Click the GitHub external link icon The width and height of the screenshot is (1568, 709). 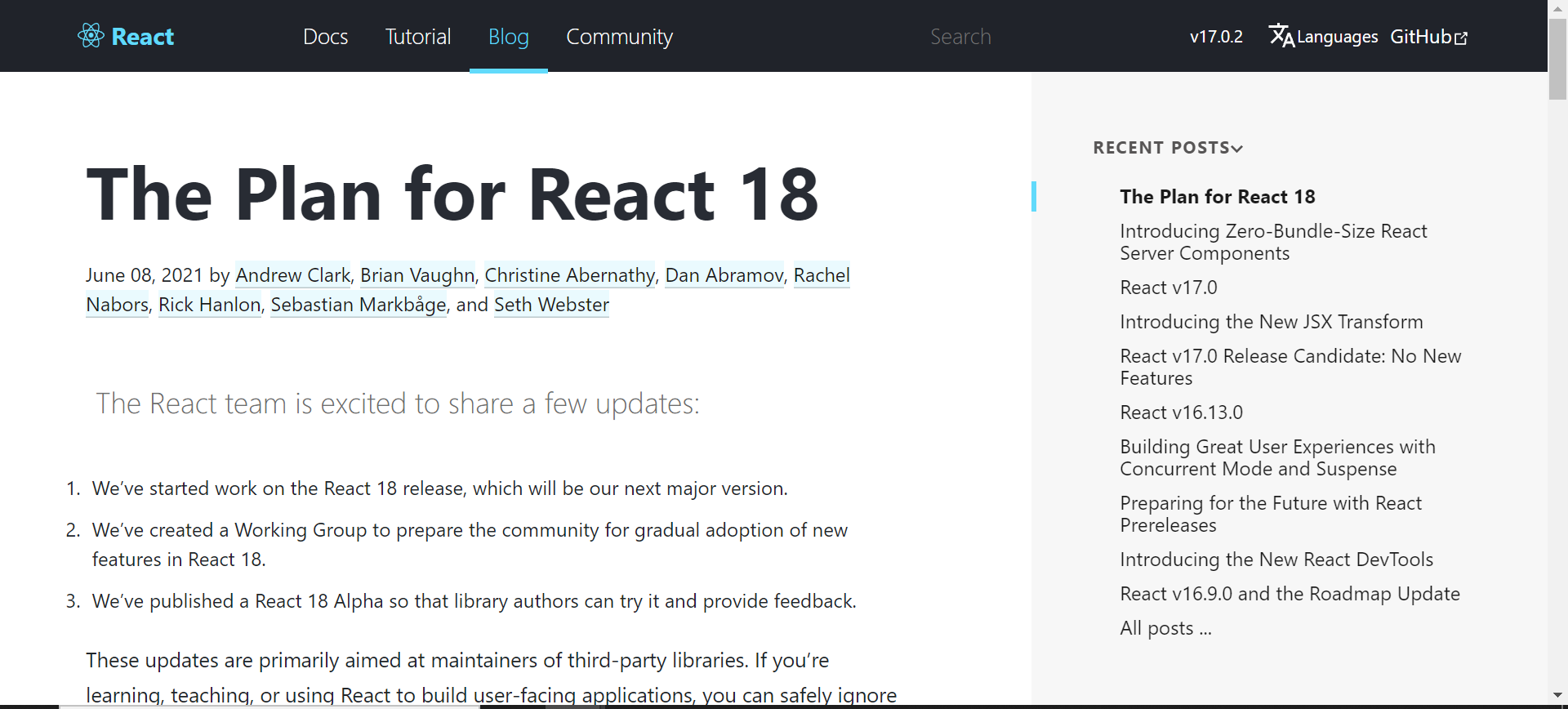coord(1461,38)
